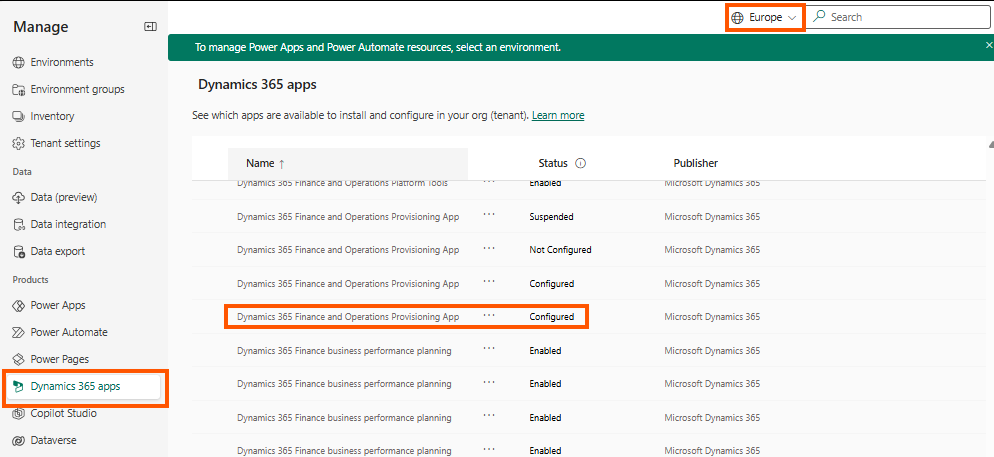Click the Power Apps icon

pos(18,305)
